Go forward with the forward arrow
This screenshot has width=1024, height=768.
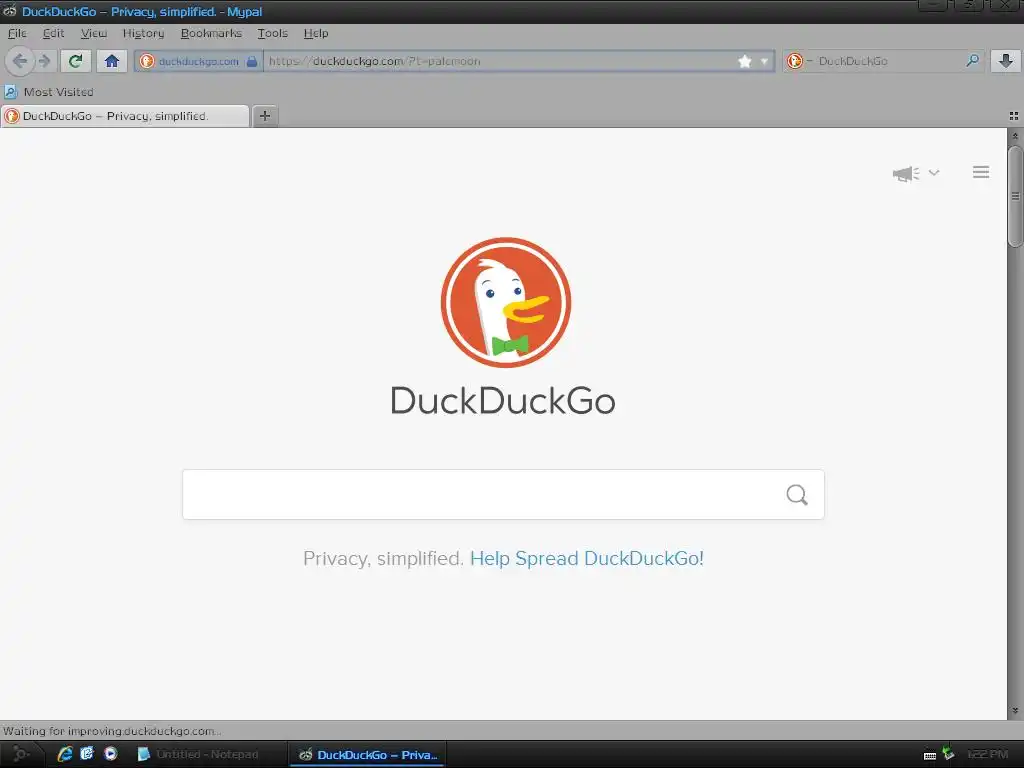(44, 61)
